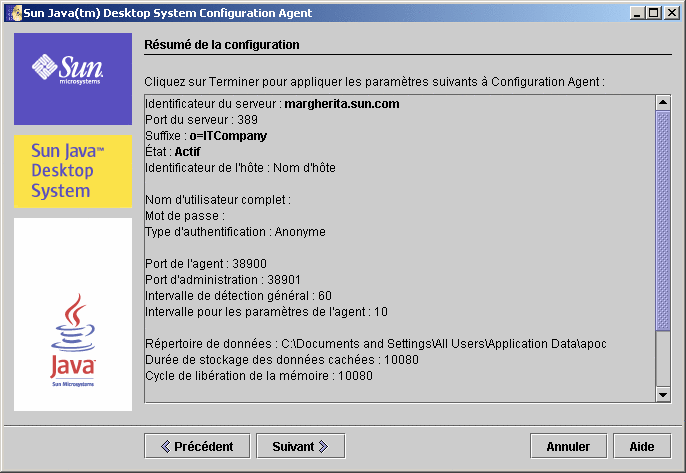Open help with the Aide button

[642, 446]
